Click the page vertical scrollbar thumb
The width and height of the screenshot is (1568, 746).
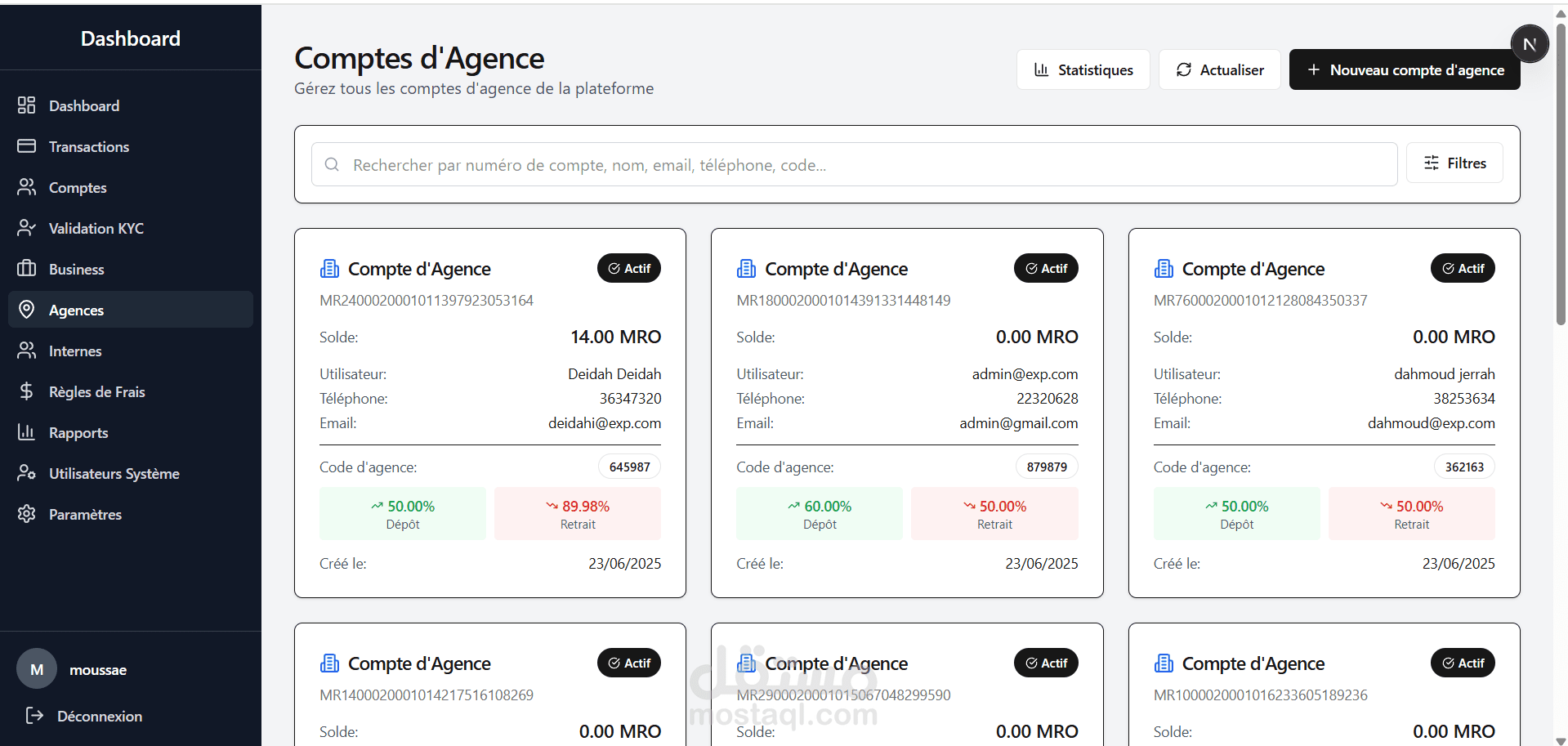point(1561,176)
